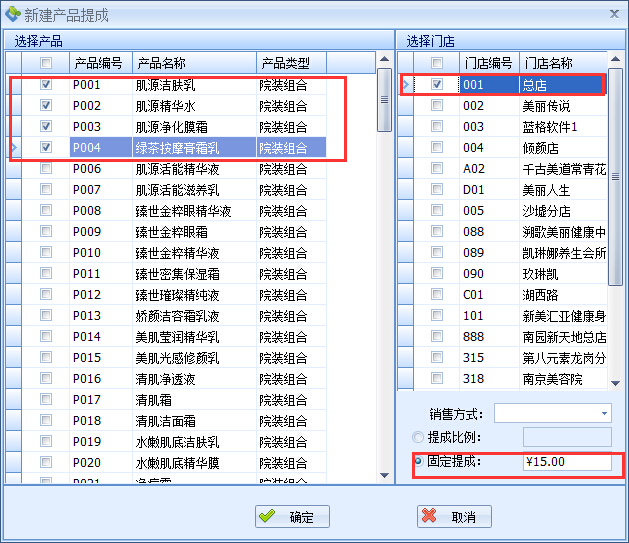Close the 新建产品提成 dialog window

tap(612, 14)
